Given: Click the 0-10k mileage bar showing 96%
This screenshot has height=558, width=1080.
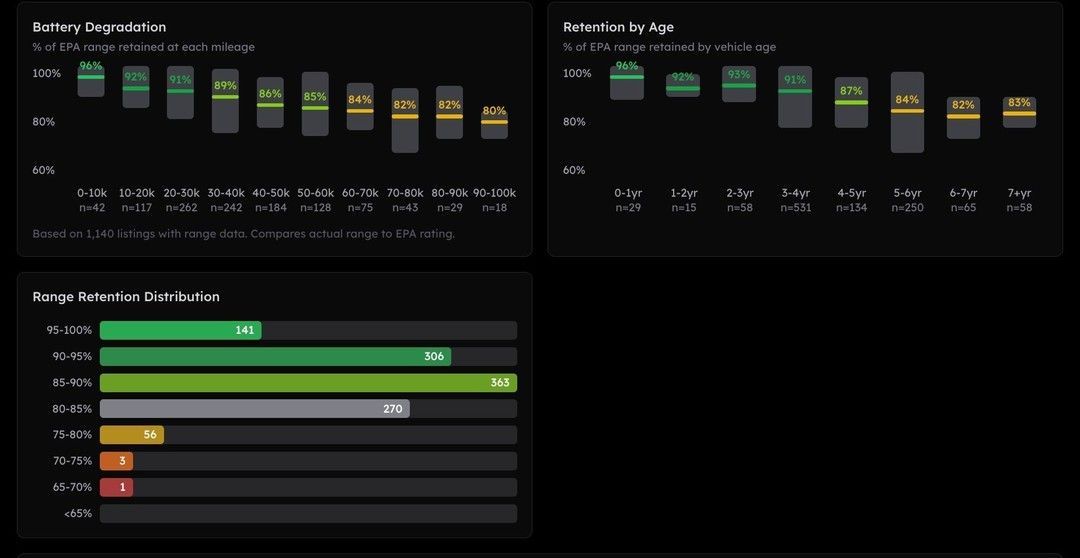Looking at the screenshot, I should (x=91, y=80).
